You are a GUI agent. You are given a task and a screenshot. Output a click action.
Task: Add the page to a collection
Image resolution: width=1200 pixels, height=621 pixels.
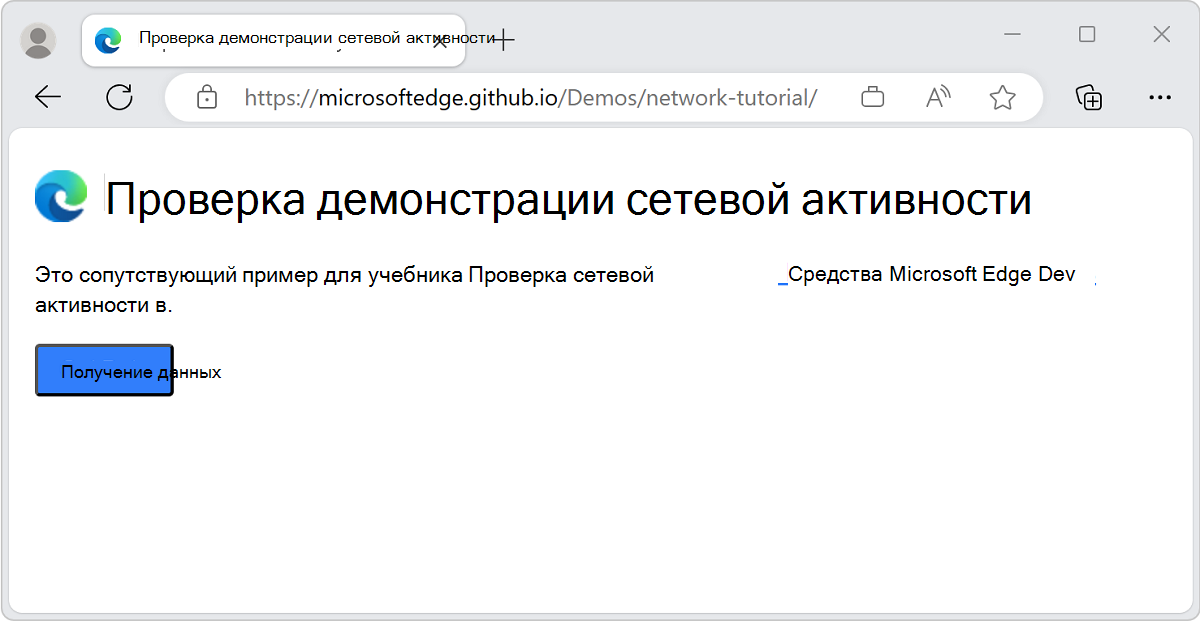(x=1090, y=97)
